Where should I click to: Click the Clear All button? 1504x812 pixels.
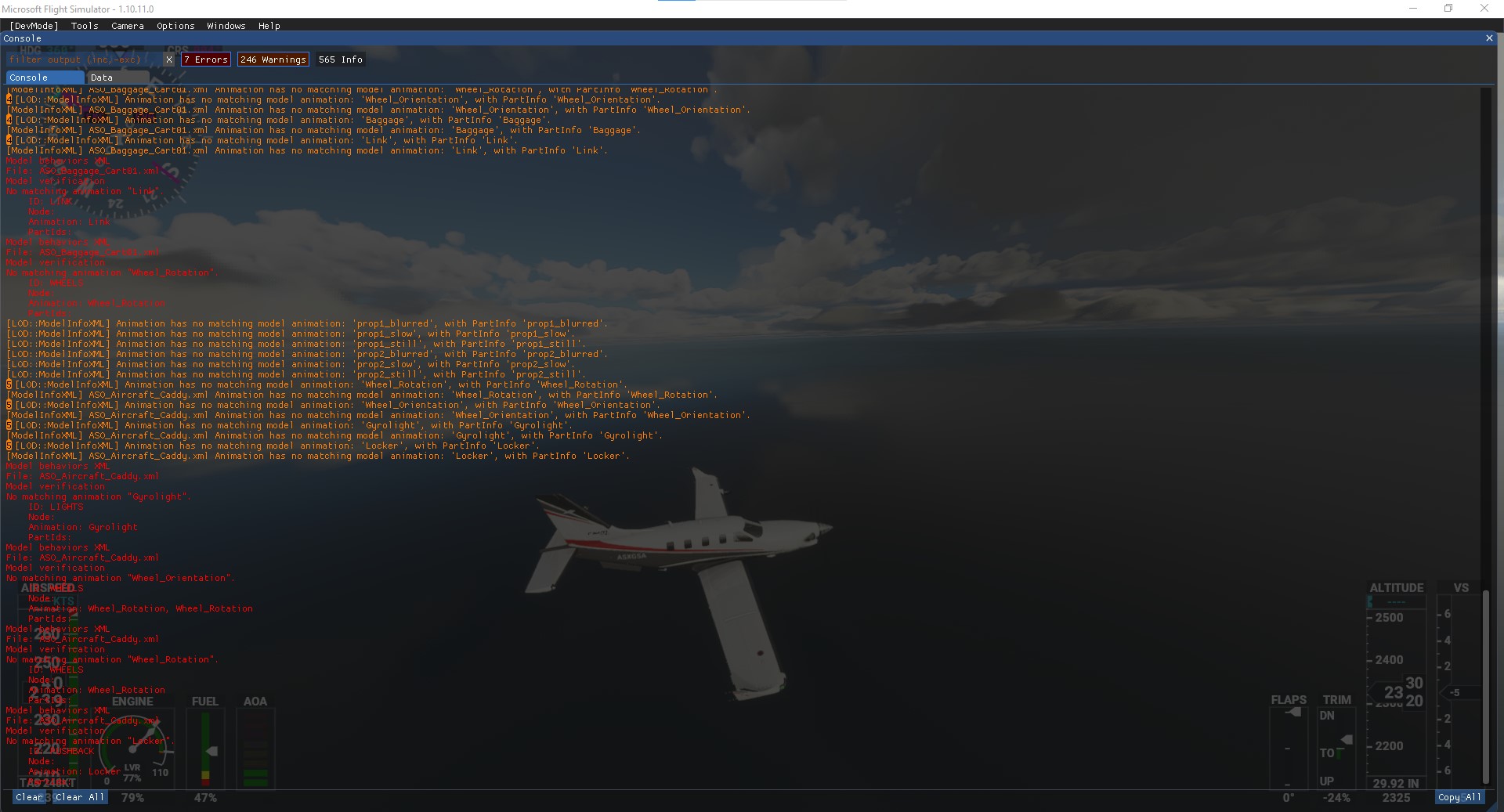click(80, 797)
